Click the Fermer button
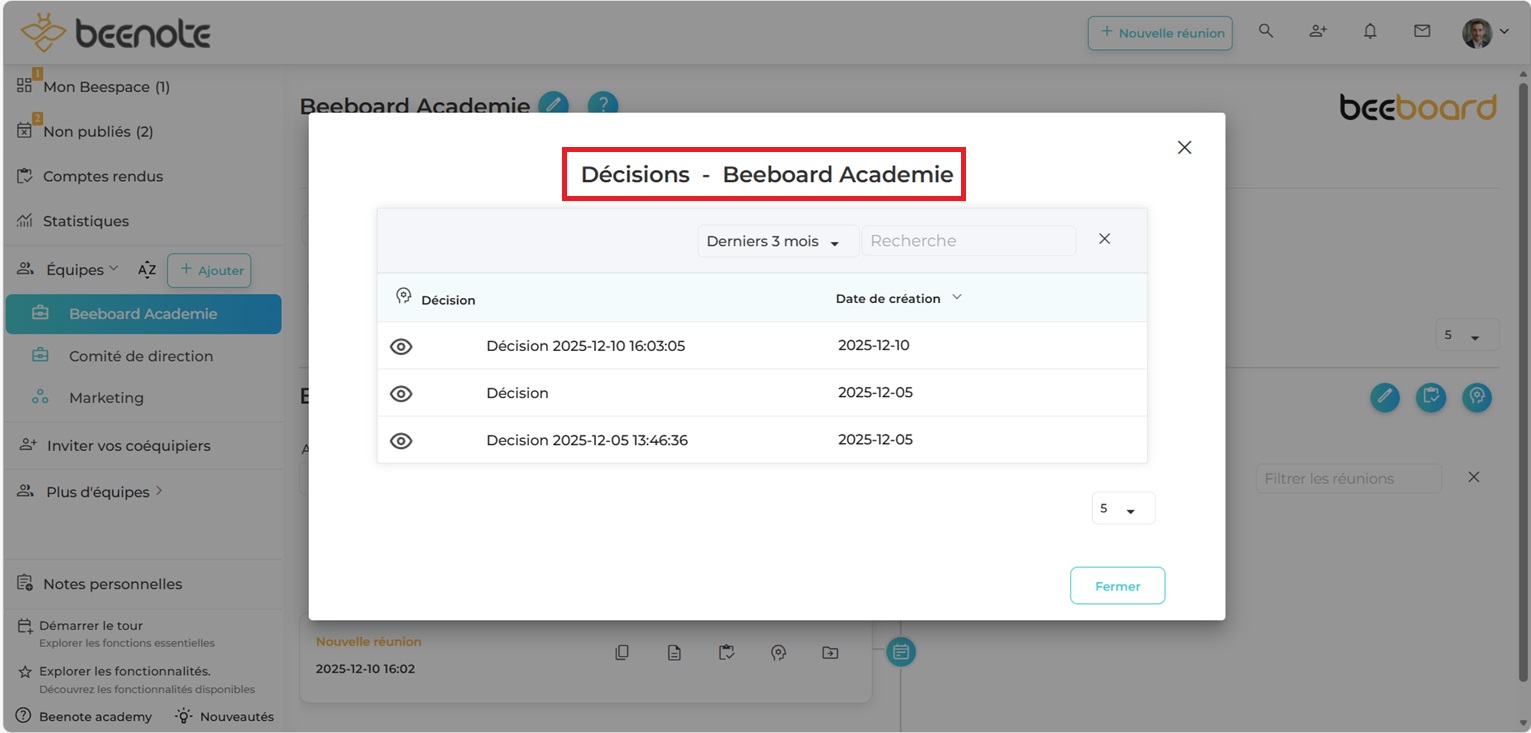This screenshot has width=1531, height=733. [x=1117, y=586]
